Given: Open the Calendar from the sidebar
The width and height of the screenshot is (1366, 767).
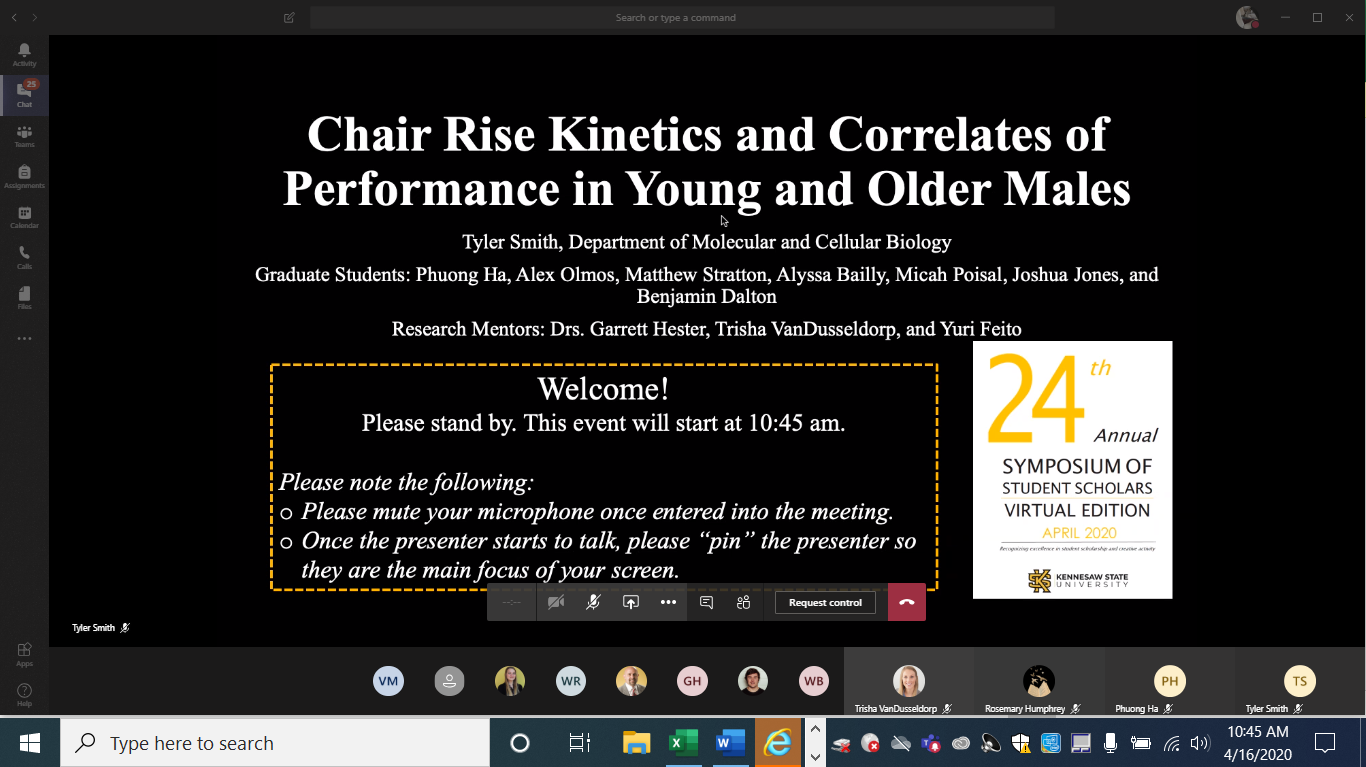Looking at the screenshot, I should pos(24,217).
